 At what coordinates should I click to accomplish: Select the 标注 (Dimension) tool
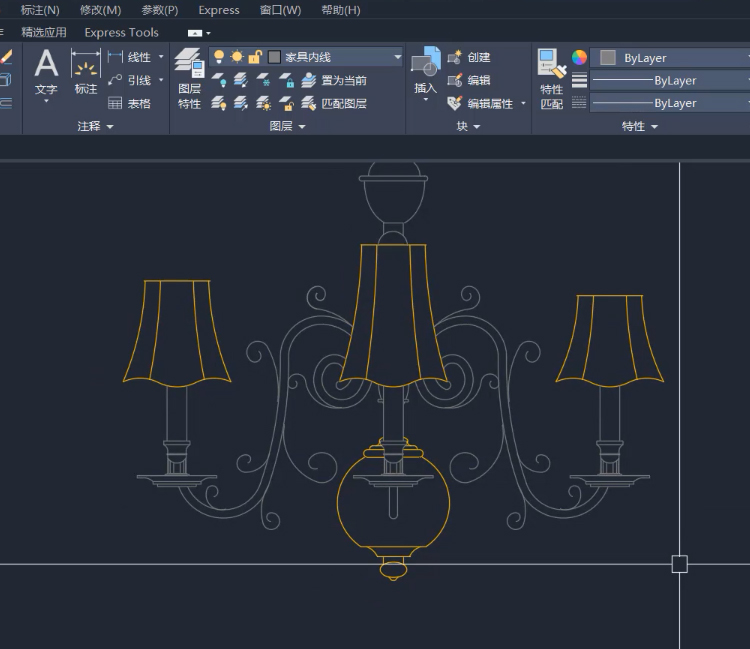[86, 72]
